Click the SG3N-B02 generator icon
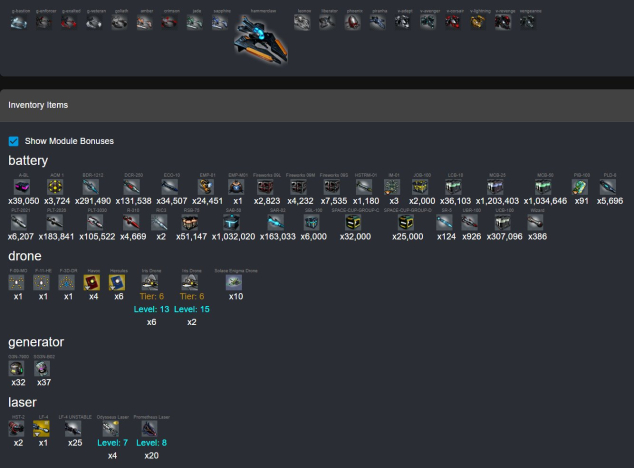This screenshot has width=634, height=468. [43, 369]
